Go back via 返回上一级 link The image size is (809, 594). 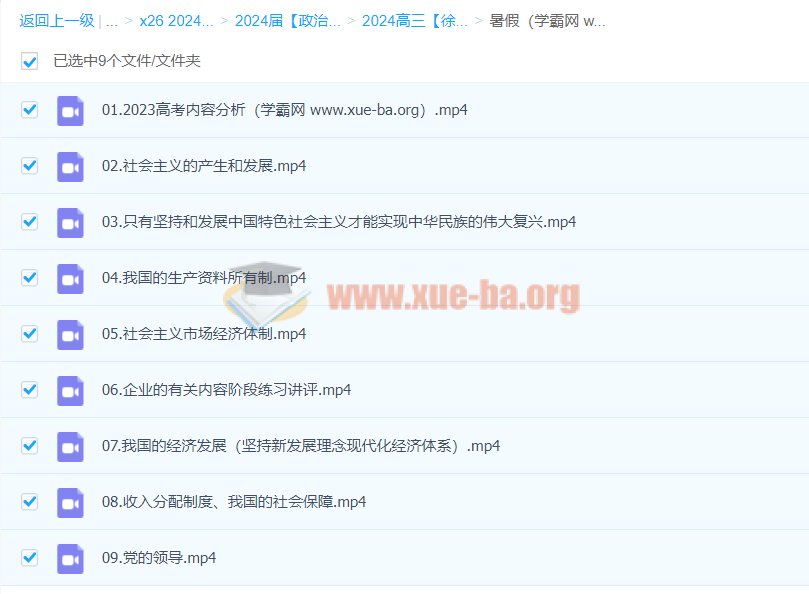pos(56,21)
